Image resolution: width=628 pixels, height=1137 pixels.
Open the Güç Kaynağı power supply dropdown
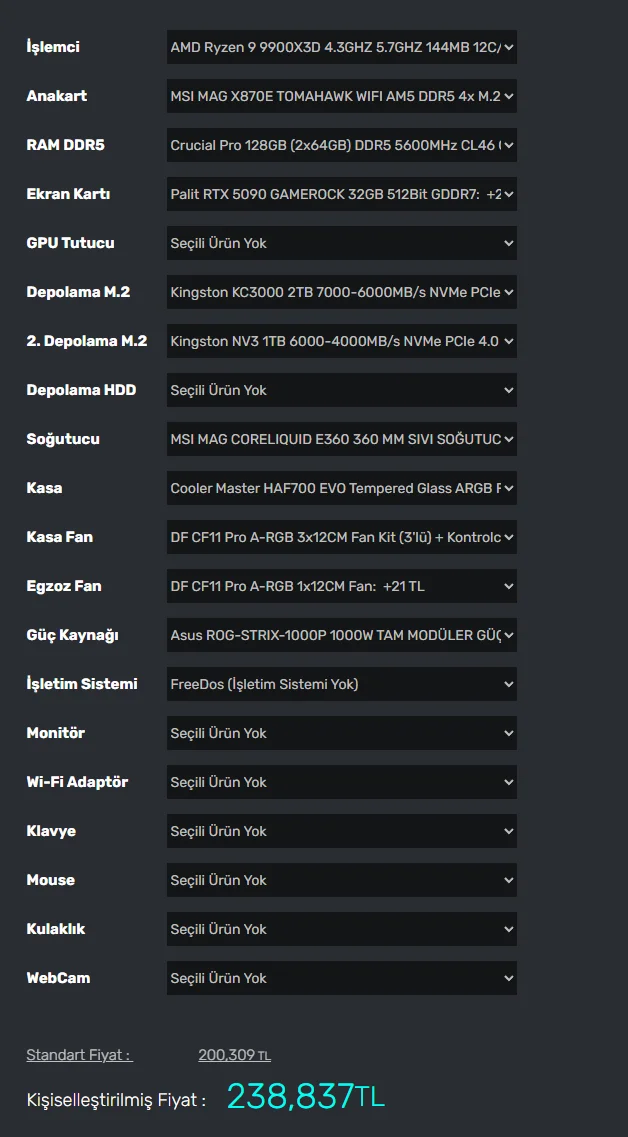[x=341, y=635]
